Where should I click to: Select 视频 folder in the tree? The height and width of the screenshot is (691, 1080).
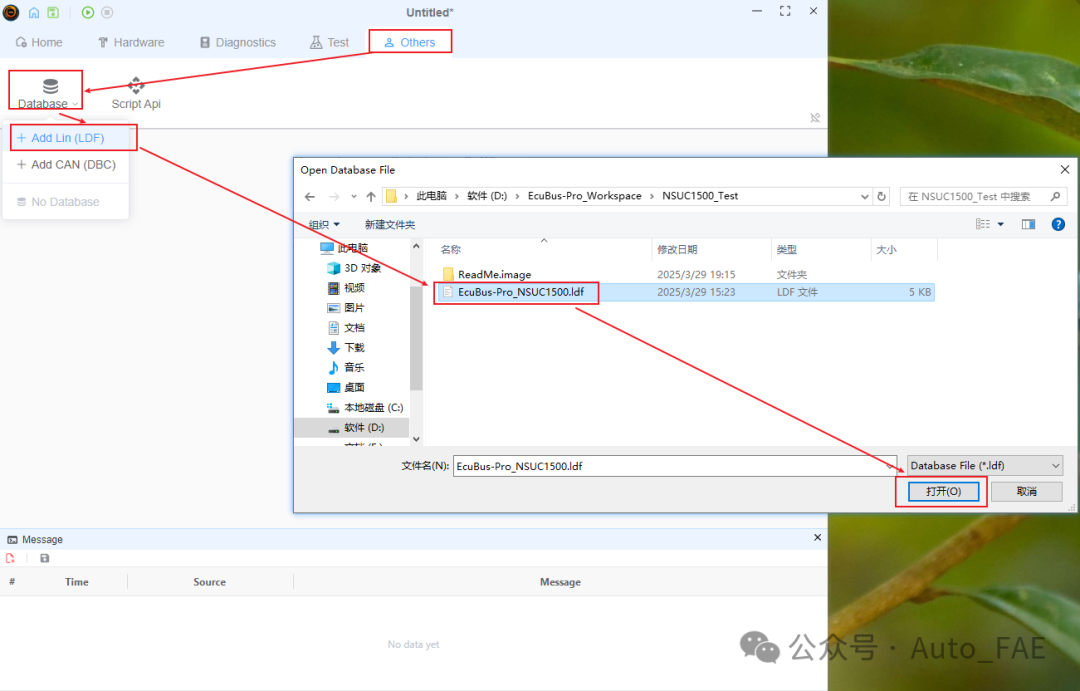(346, 288)
